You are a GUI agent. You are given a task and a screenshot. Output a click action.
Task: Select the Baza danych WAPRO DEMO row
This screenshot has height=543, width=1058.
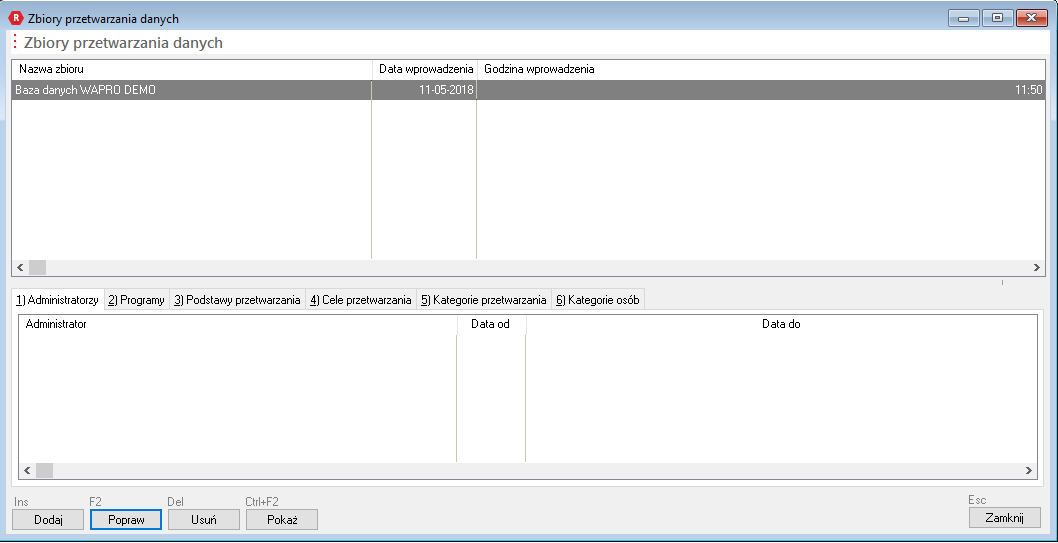tap(529, 90)
